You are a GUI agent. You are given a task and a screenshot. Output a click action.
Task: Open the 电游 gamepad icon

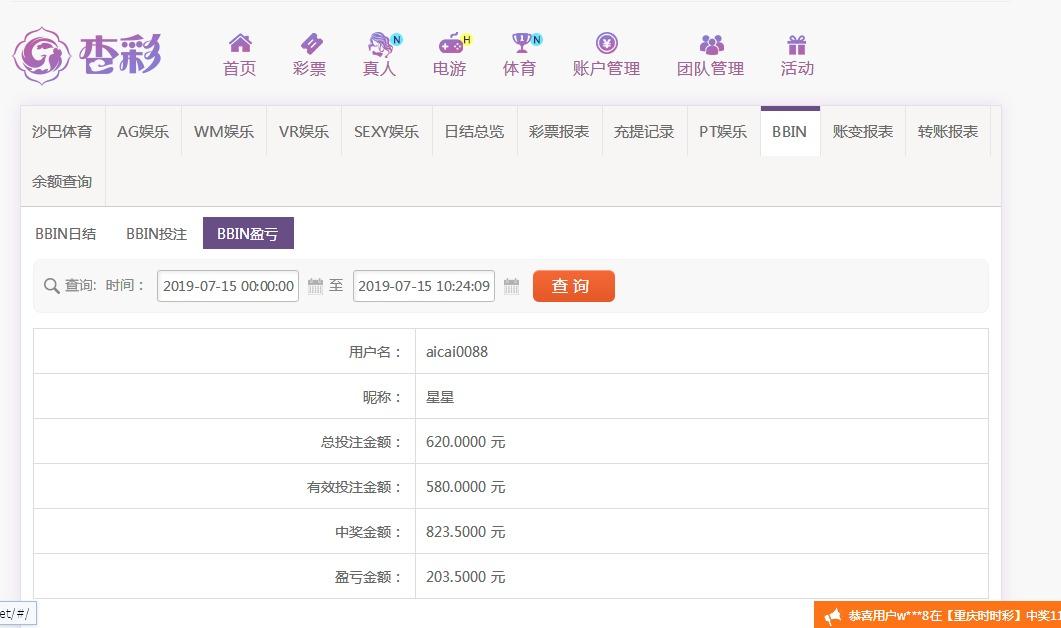(450, 44)
